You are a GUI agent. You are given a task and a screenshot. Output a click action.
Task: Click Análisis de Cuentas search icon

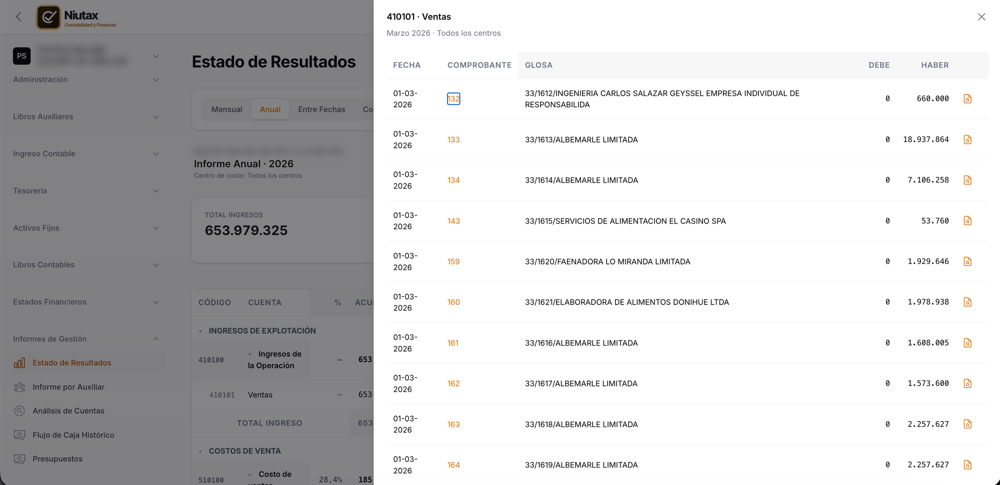click(x=20, y=411)
